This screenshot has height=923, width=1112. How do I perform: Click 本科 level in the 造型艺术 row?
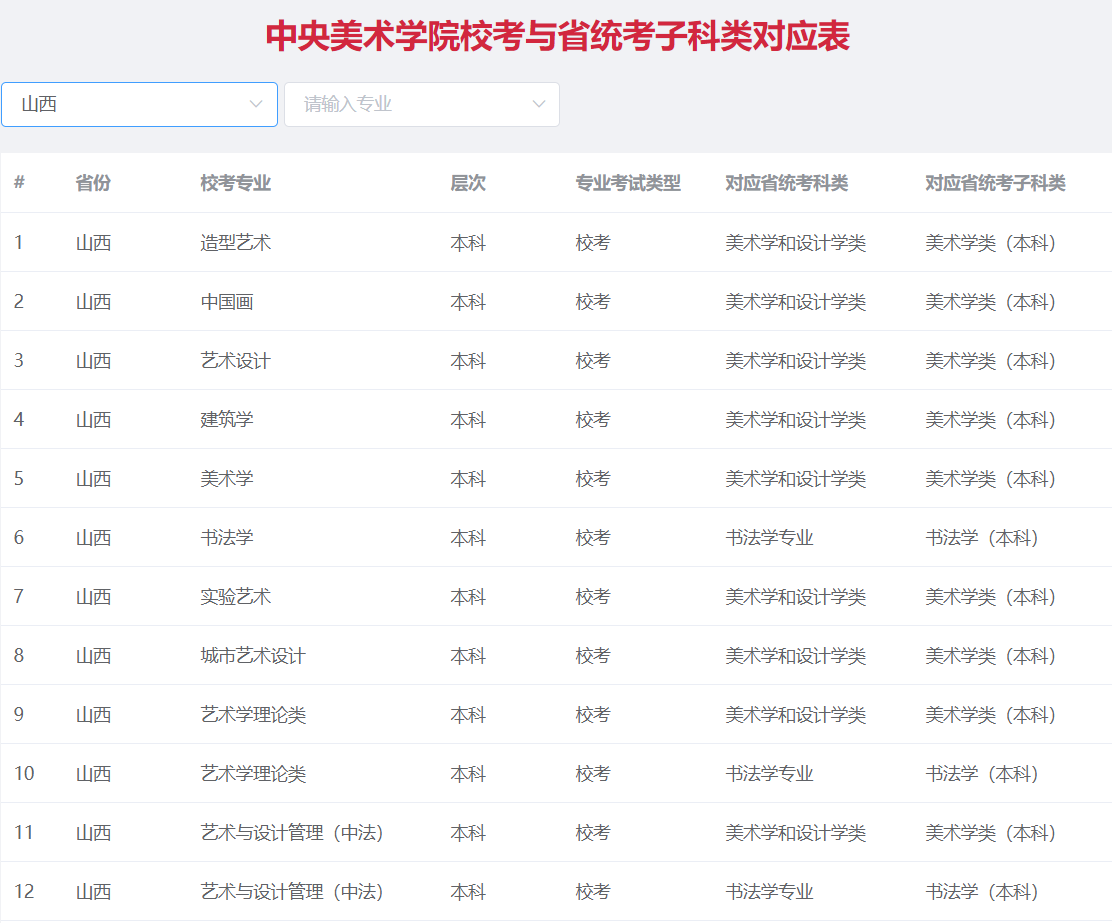click(x=468, y=243)
